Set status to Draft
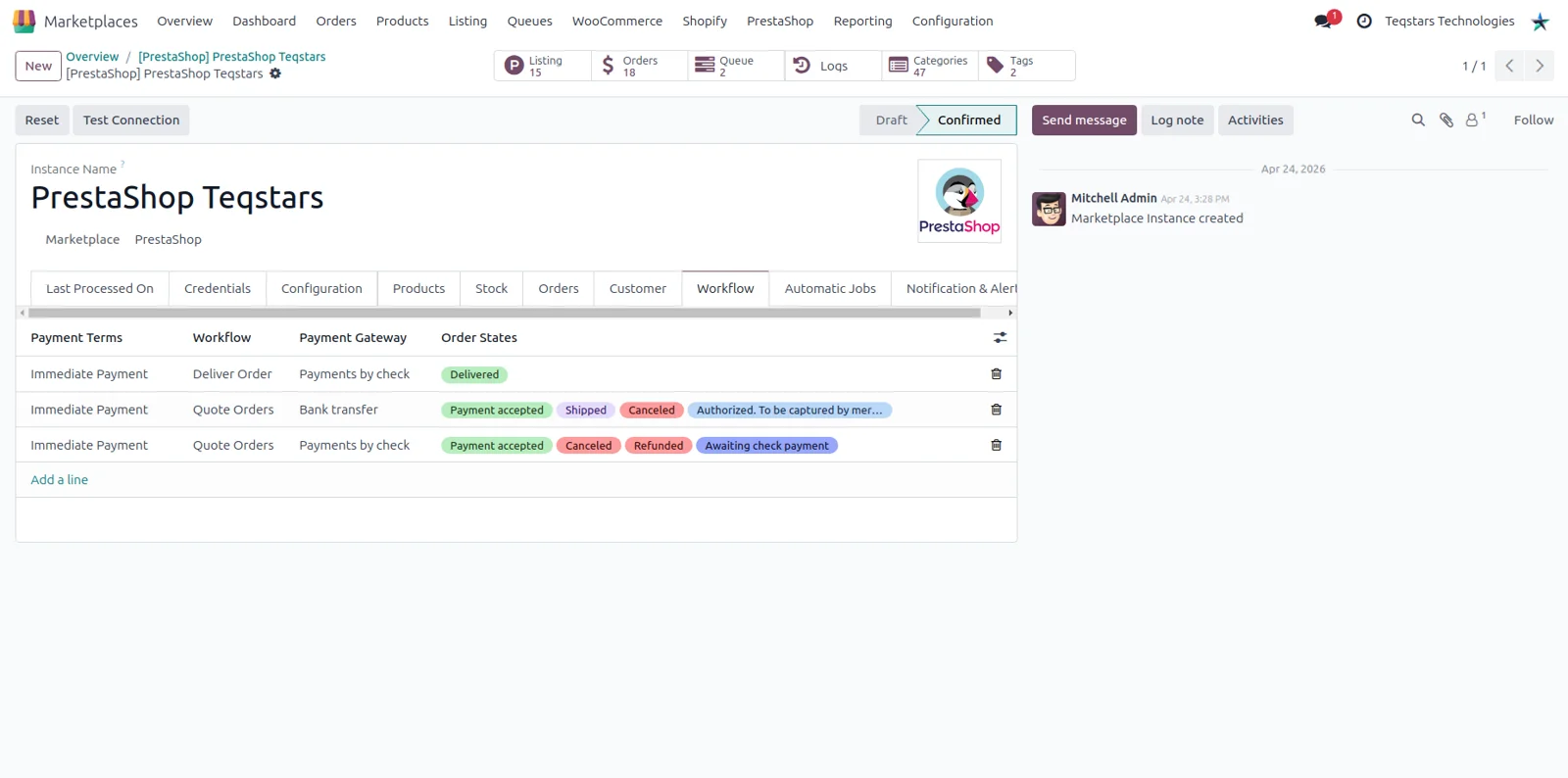The width and height of the screenshot is (1568, 778). pos(890,120)
